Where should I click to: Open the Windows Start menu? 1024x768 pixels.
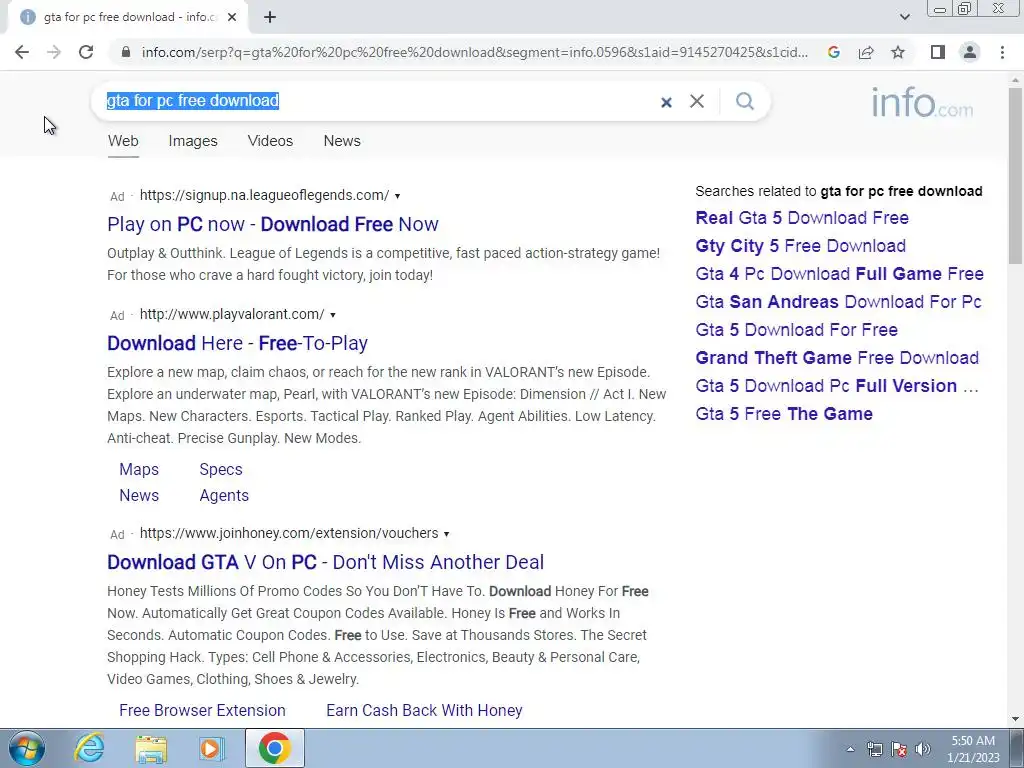27,748
